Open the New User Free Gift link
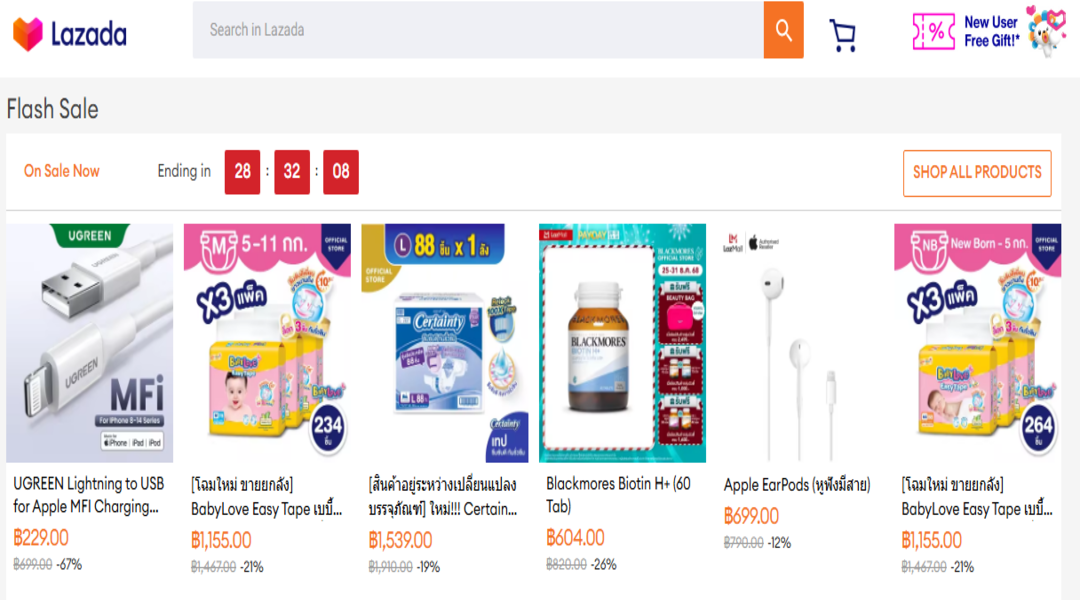Viewport: 1080px width, 600px height. [x=991, y=31]
